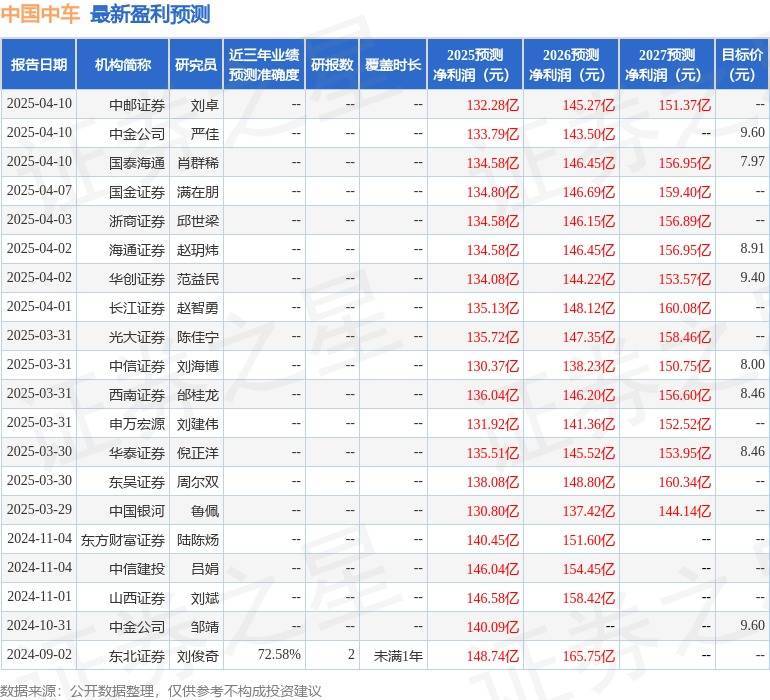Click institution name 中邮证券

click(137, 105)
